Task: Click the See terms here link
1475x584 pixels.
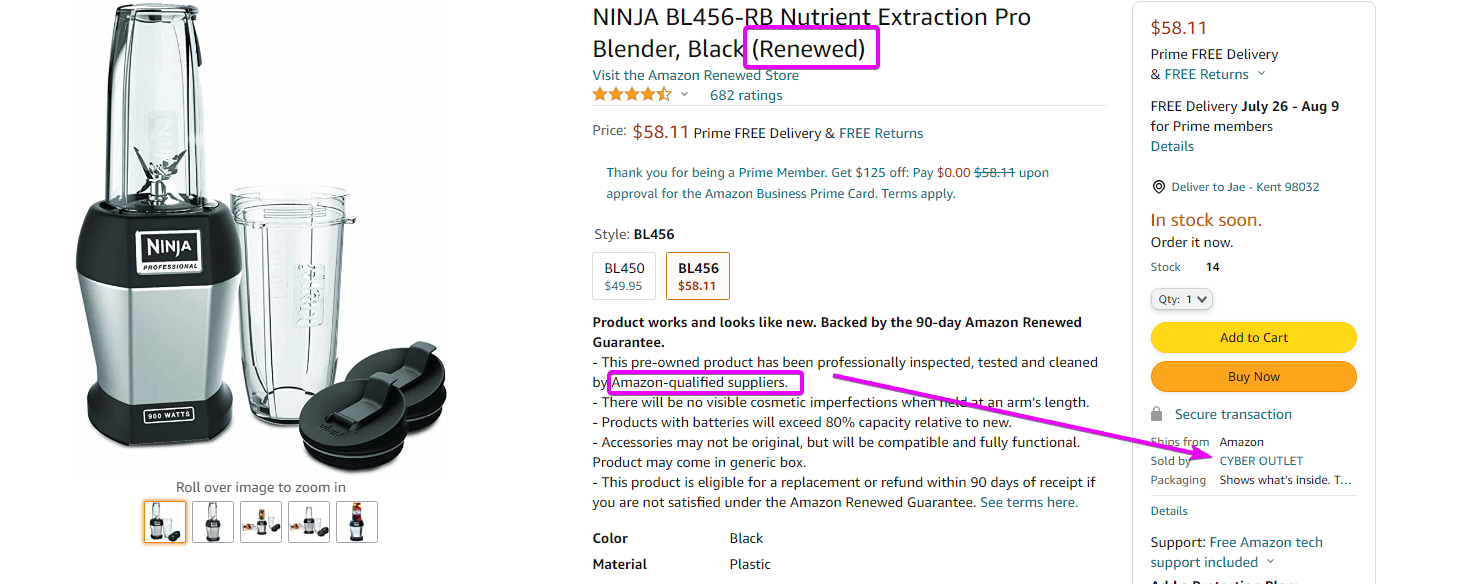Action: pos(1028,501)
